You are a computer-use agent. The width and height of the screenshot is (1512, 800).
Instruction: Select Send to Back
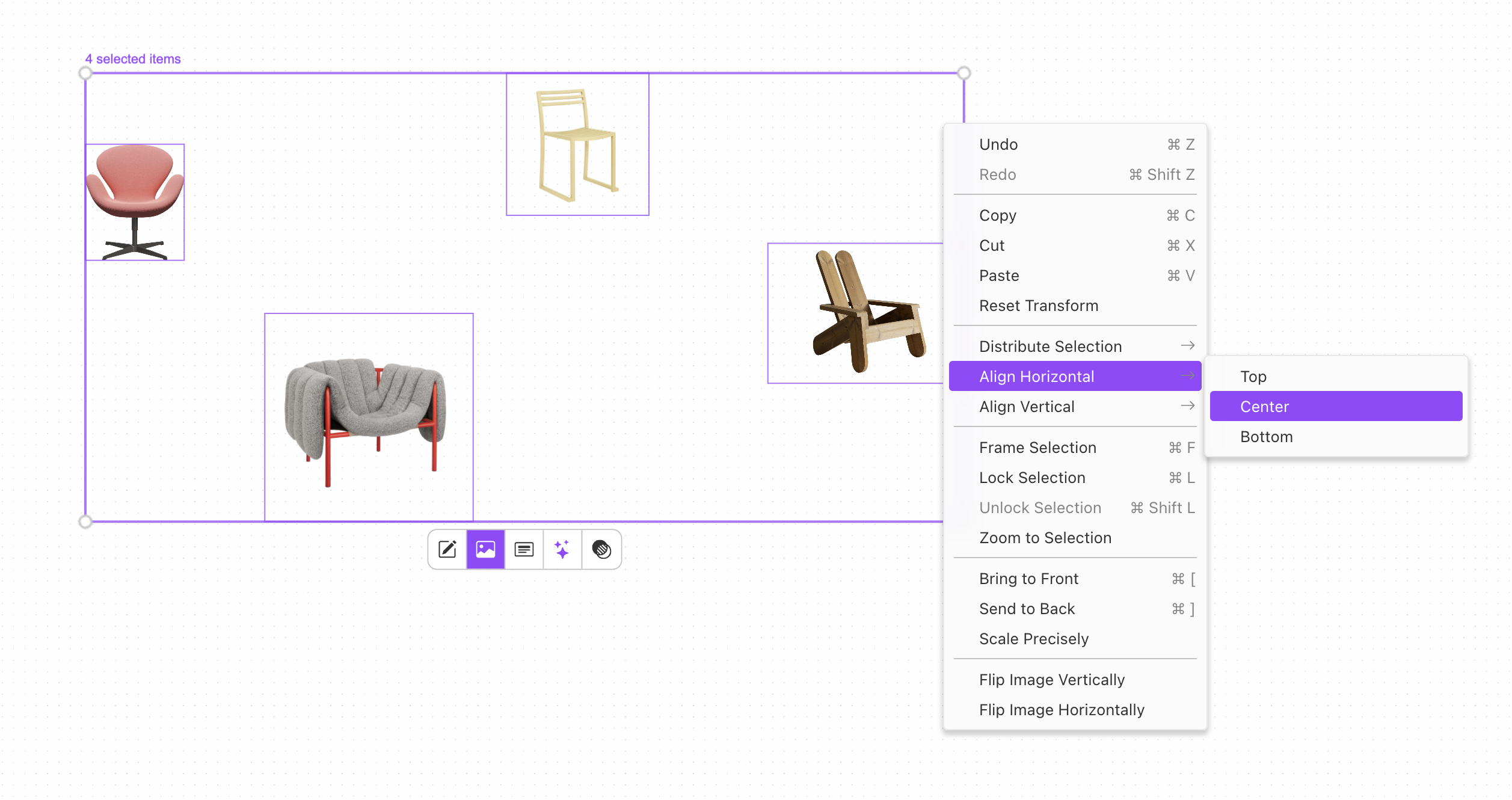(1075, 609)
